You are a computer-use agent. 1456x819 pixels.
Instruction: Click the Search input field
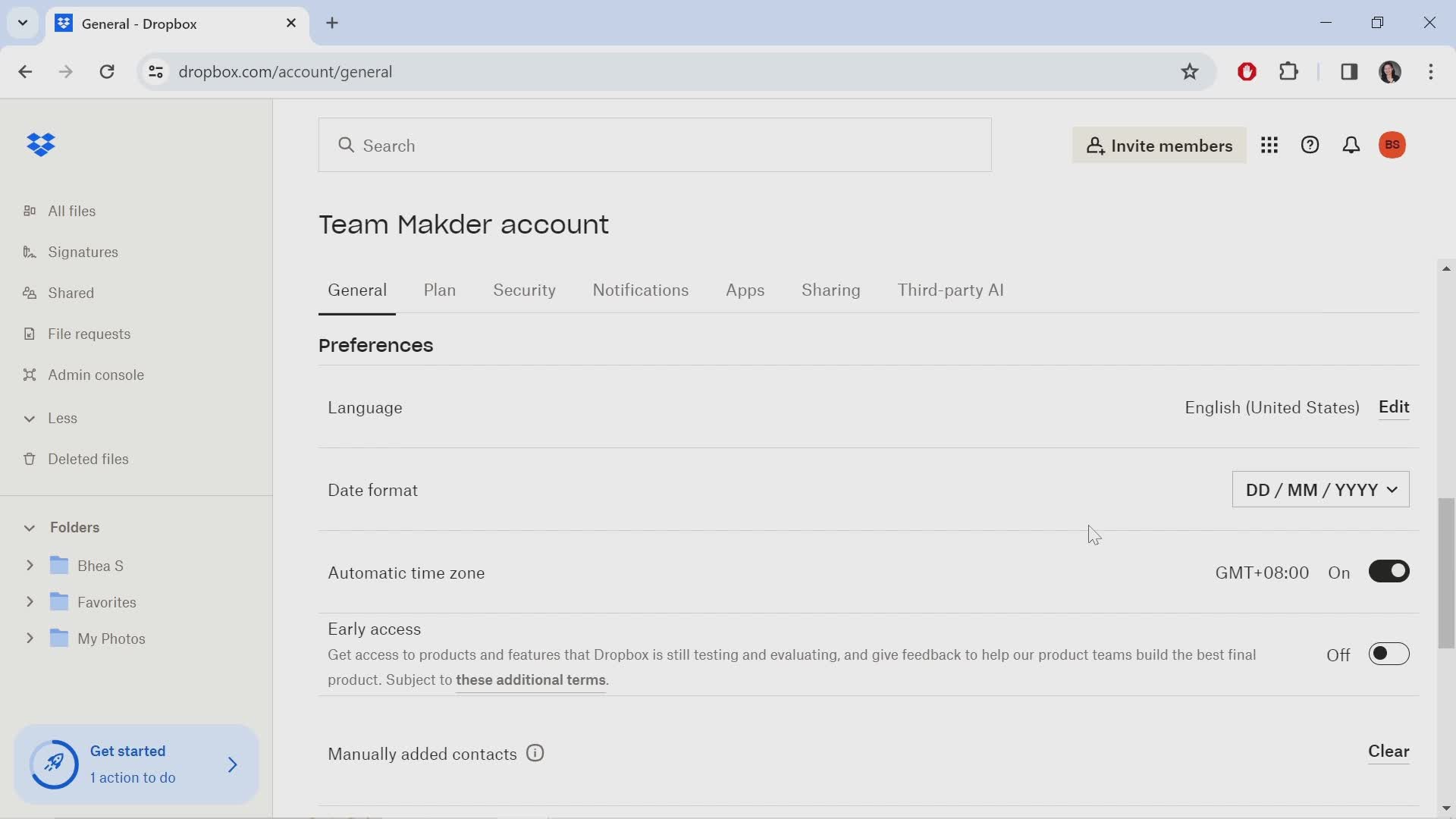655,145
